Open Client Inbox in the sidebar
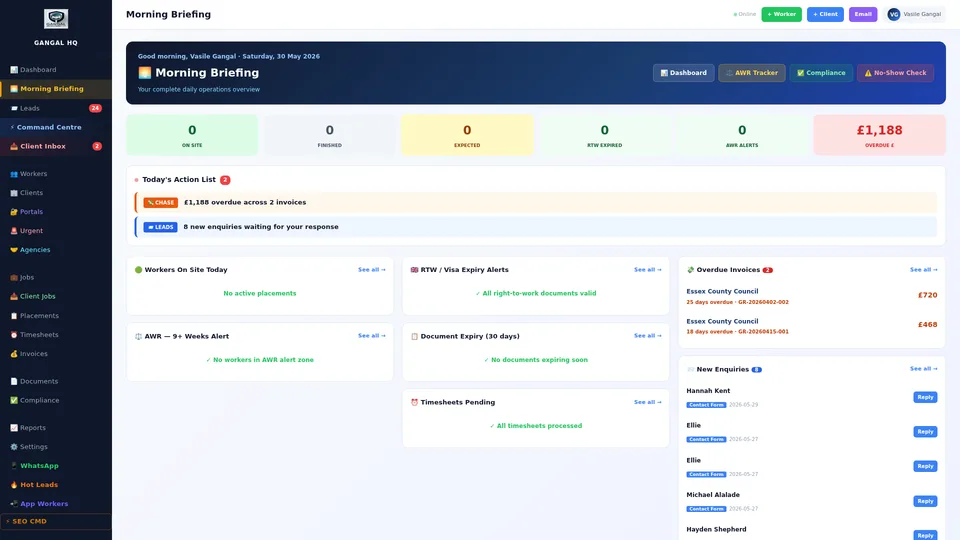Image resolution: width=960 pixels, height=540 pixels. pyautogui.click(x=56, y=146)
